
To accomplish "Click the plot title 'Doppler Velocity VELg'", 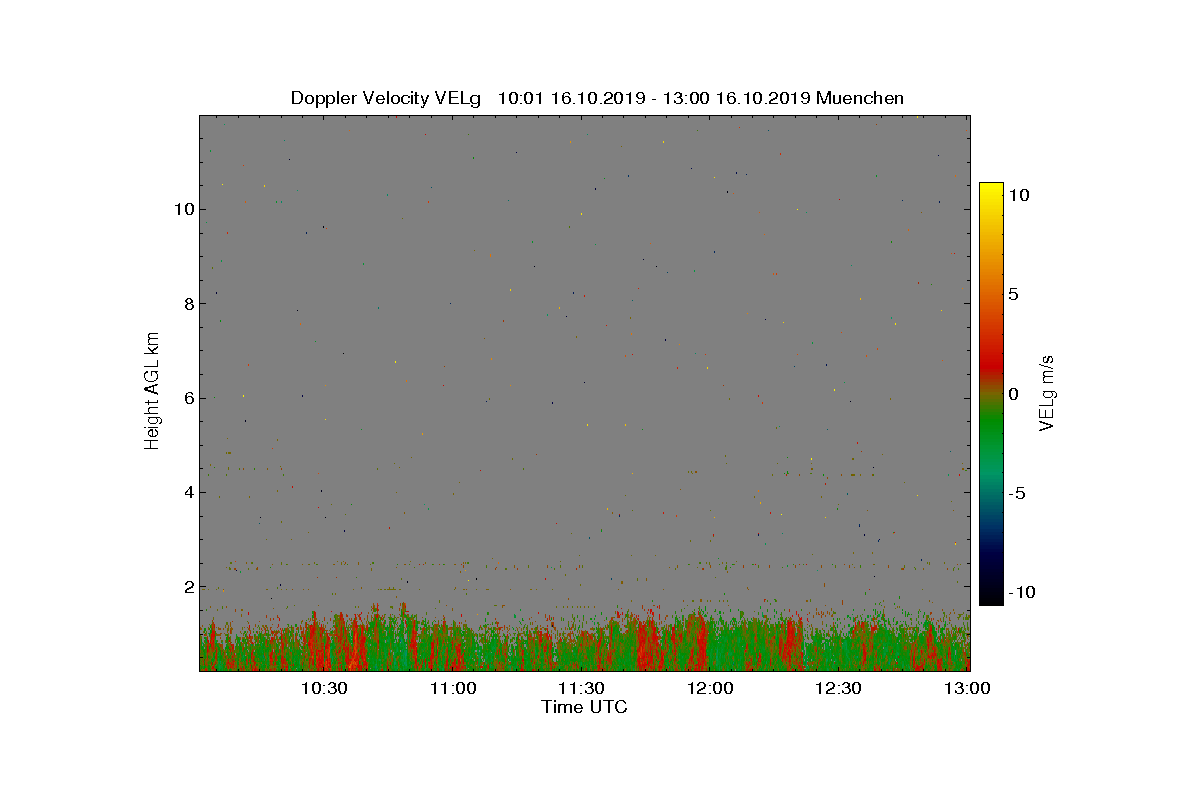I will pyautogui.click(x=385, y=98).
